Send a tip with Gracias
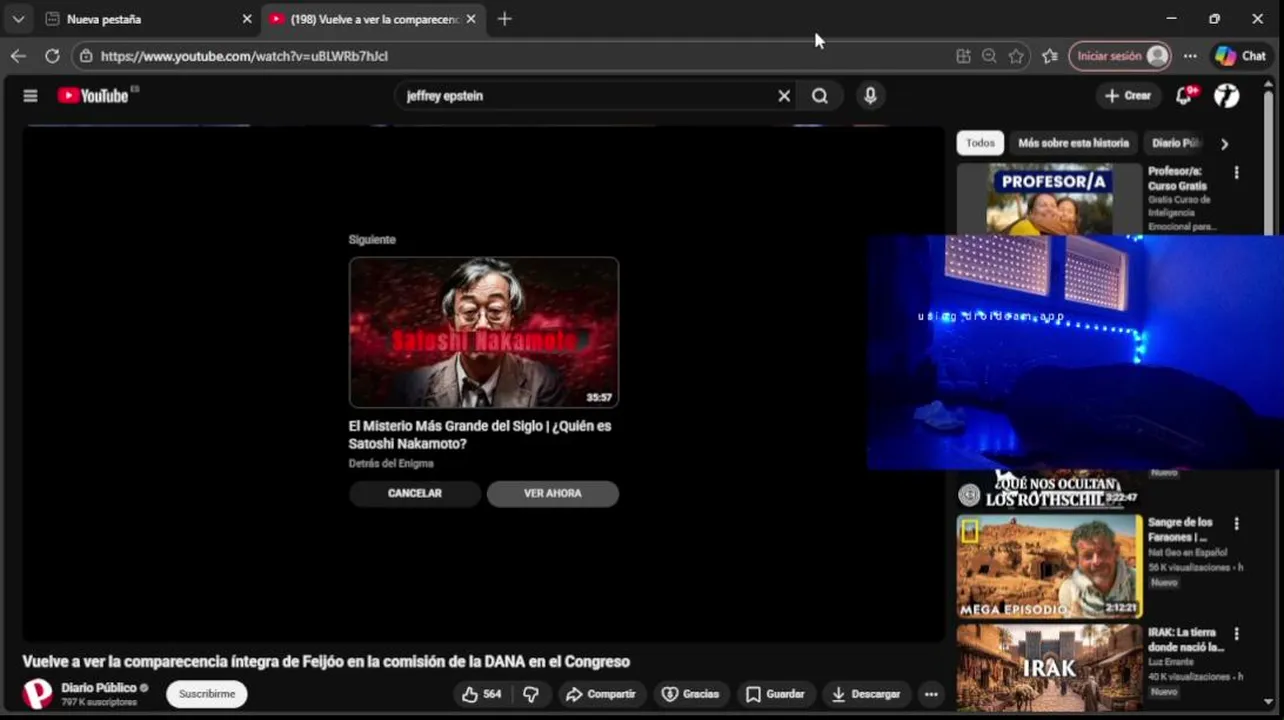This screenshot has height=720, width=1284. [x=691, y=694]
